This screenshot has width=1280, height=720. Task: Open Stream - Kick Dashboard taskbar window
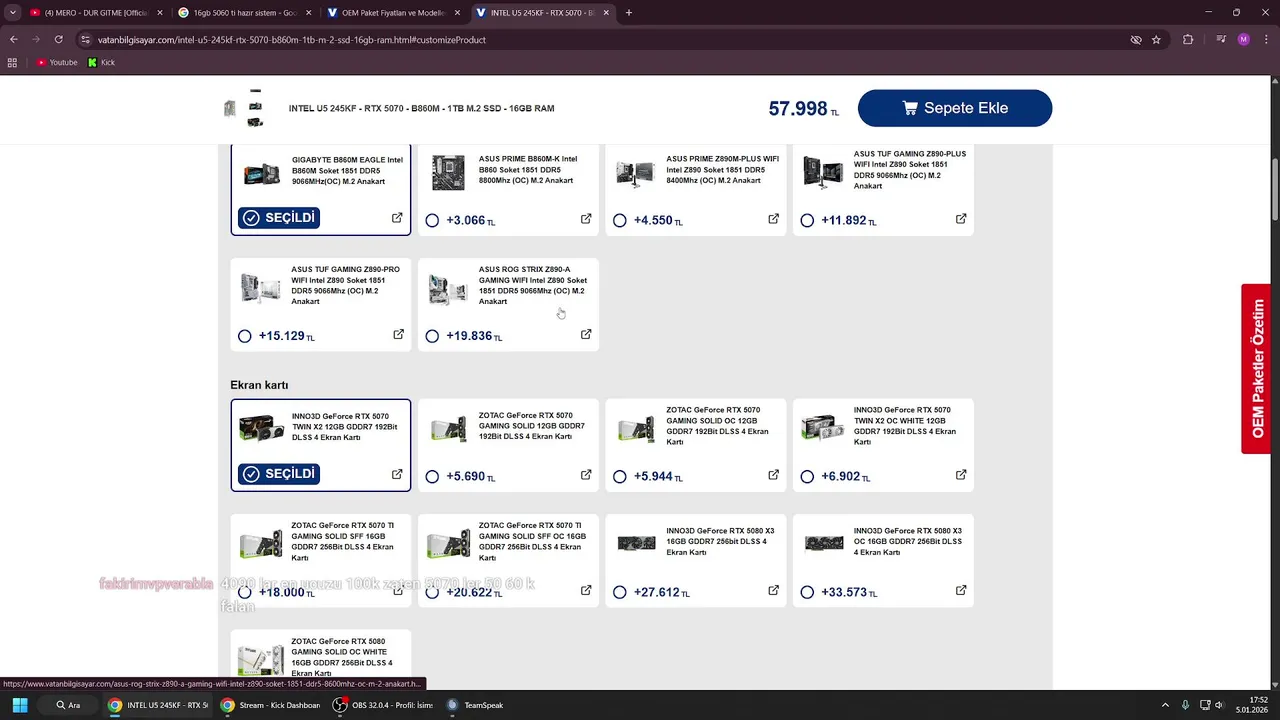[272, 705]
